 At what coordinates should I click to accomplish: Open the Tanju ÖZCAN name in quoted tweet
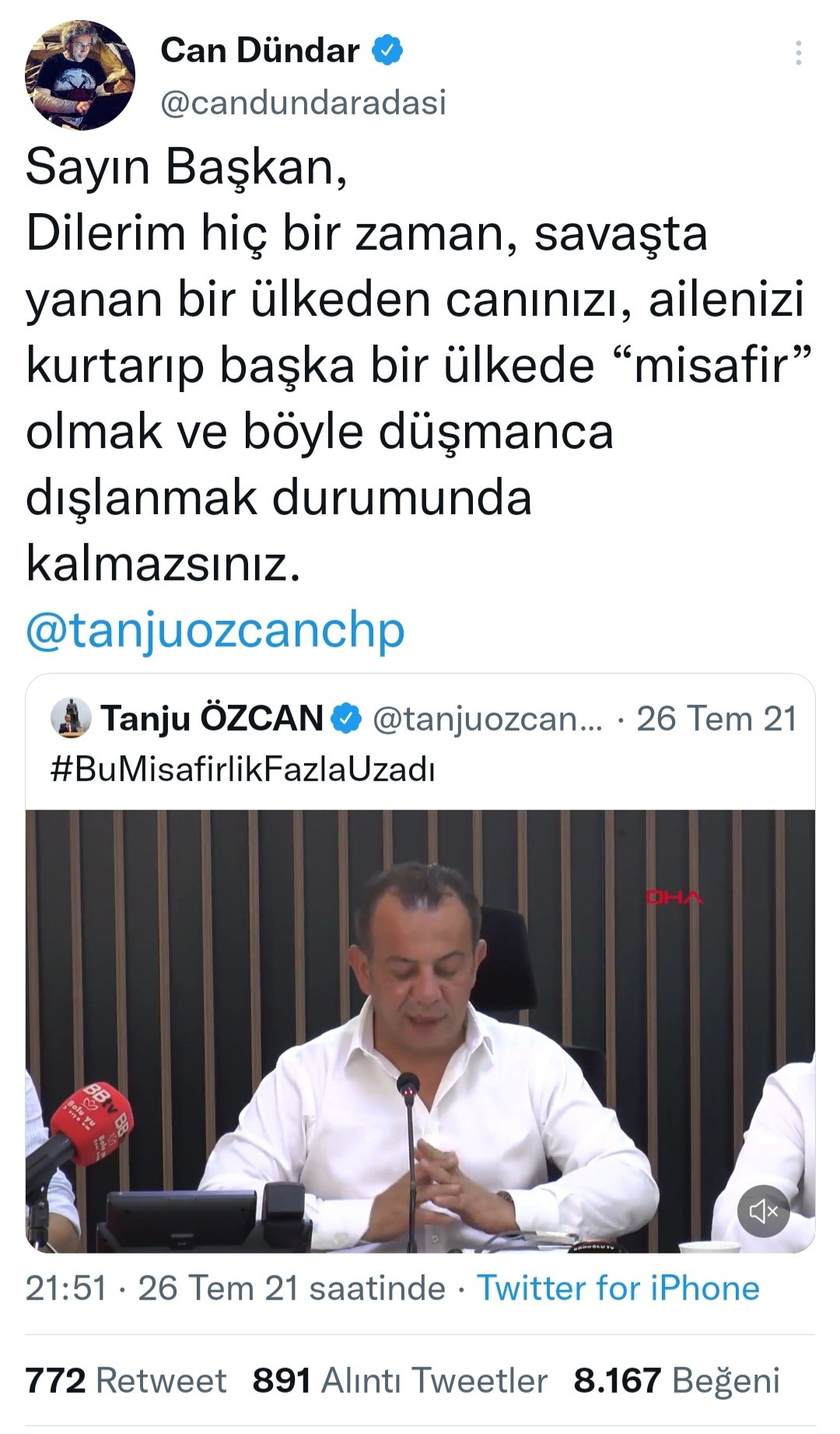[x=212, y=718]
